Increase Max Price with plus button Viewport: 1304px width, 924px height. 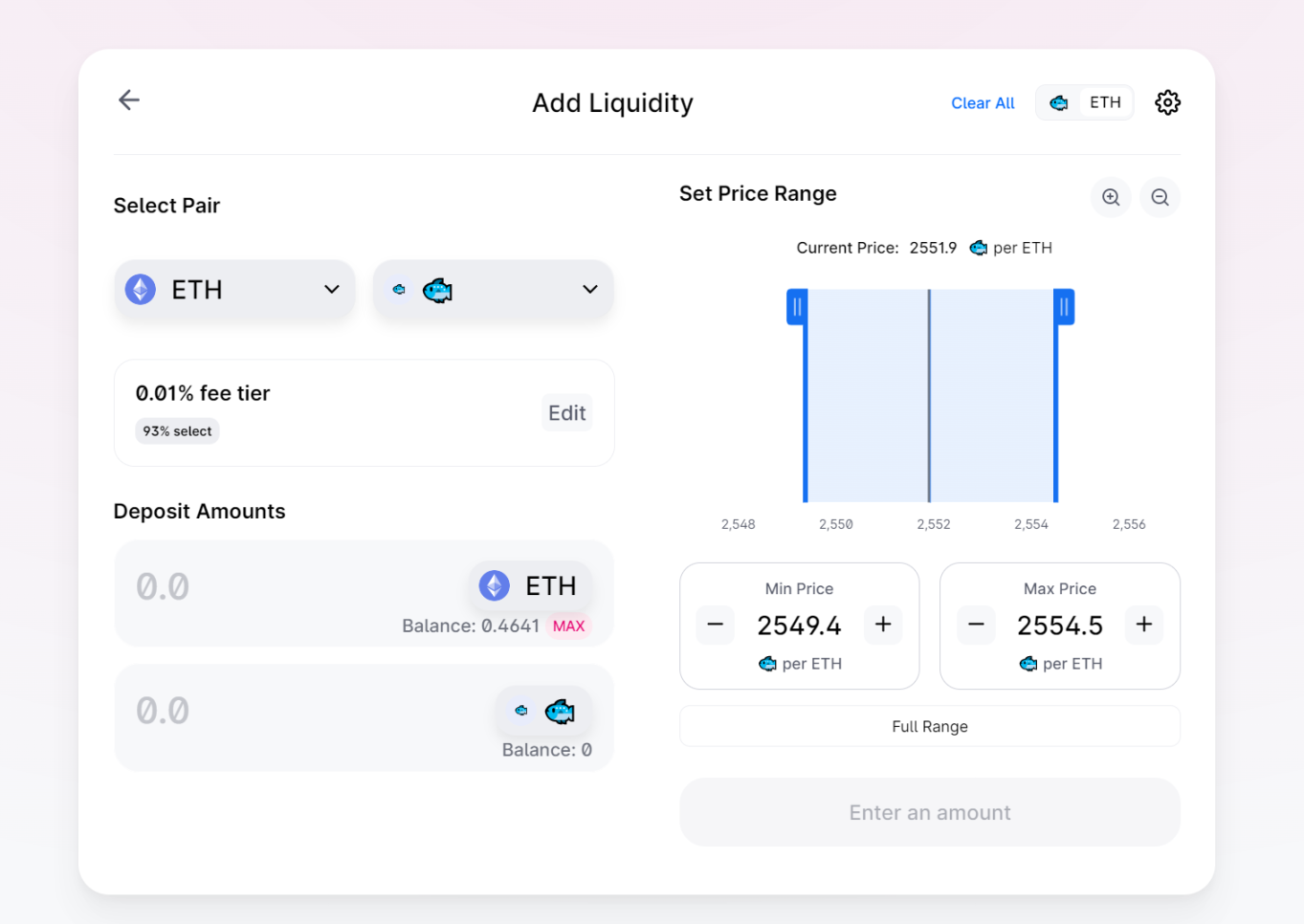pyautogui.click(x=1143, y=625)
